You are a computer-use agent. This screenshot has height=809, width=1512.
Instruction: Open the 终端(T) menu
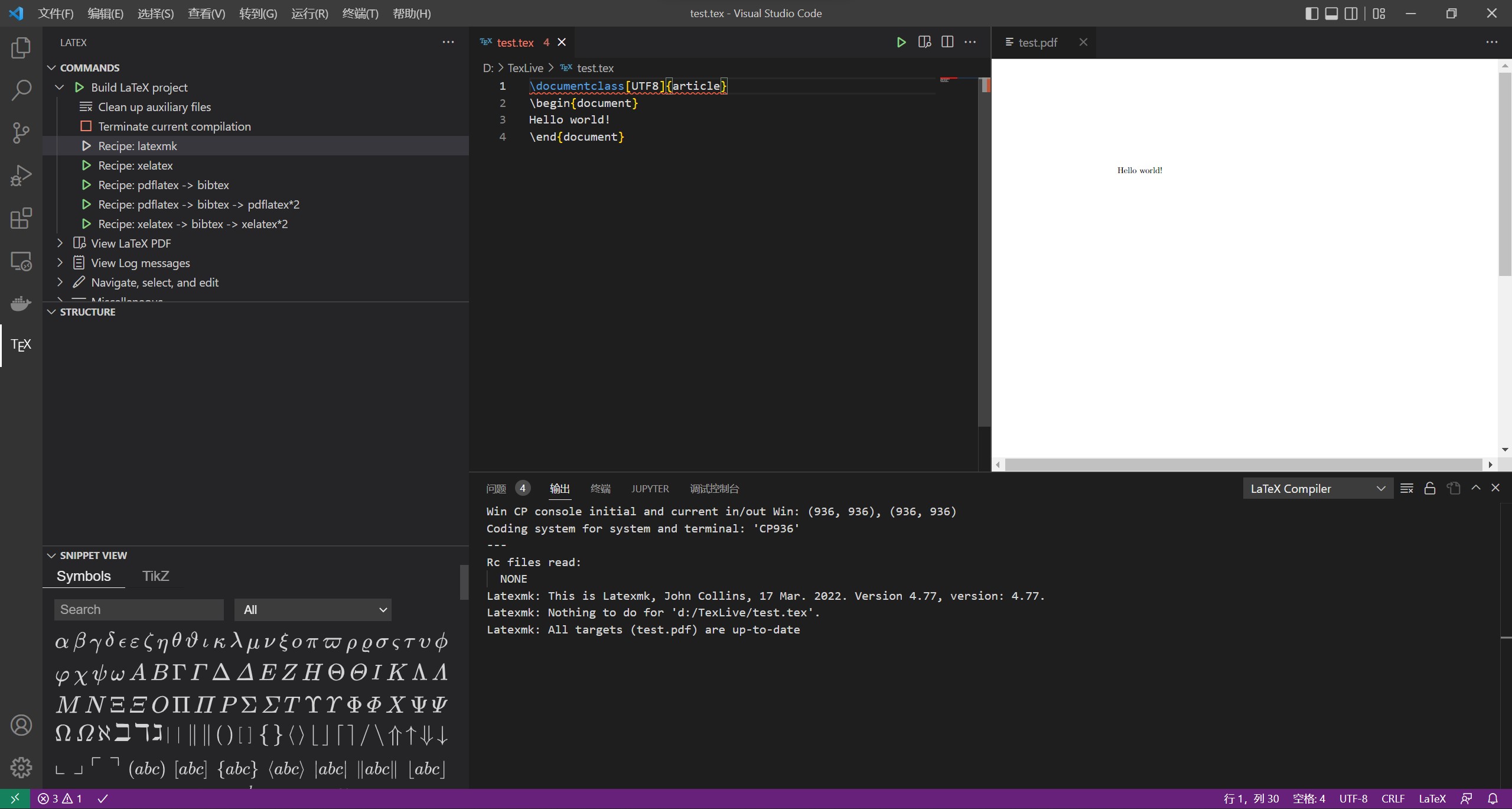click(x=360, y=13)
